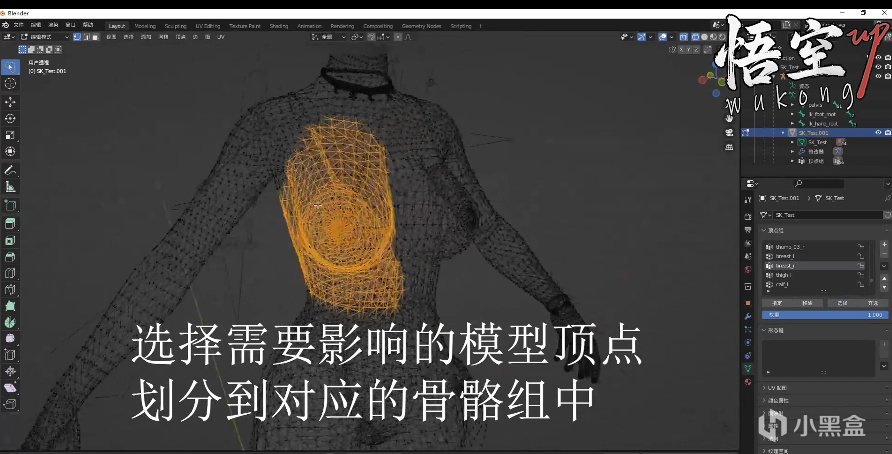Select the Knife tool
Image resolution: width=892 pixels, height=454 pixels.
coord(10,290)
